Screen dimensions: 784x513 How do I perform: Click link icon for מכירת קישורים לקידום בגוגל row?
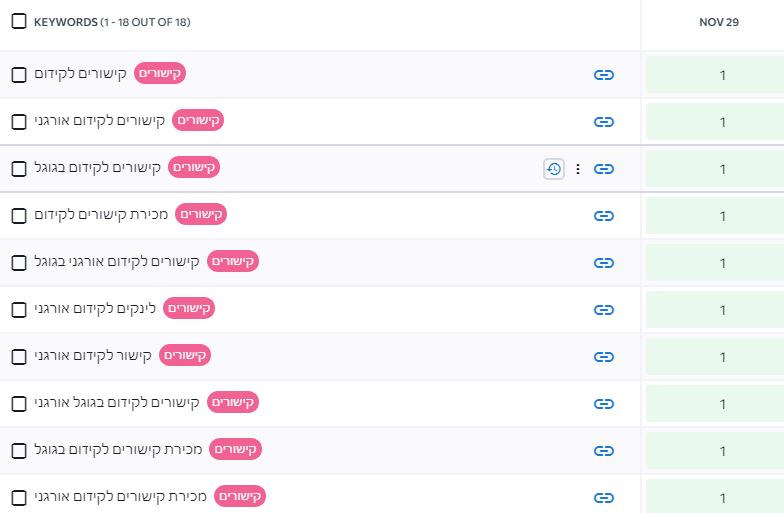coord(604,451)
